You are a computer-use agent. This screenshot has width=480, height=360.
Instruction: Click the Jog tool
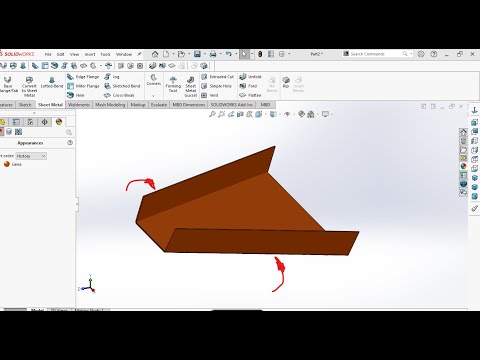[112, 77]
